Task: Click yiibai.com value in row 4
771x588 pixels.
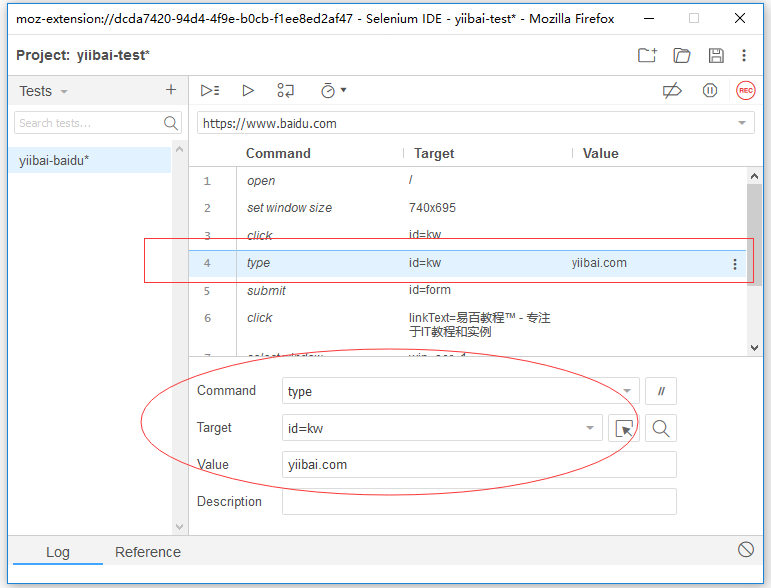Action: point(599,263)
